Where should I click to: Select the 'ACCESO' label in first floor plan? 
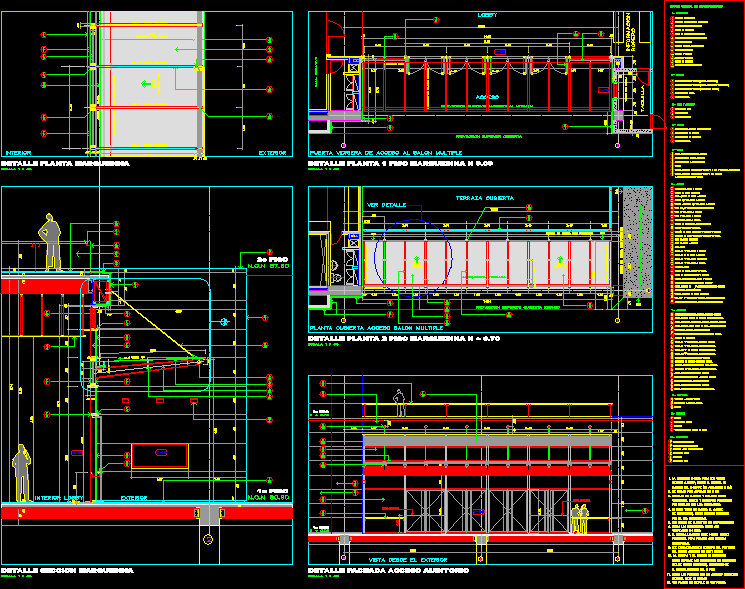(487, 97)
